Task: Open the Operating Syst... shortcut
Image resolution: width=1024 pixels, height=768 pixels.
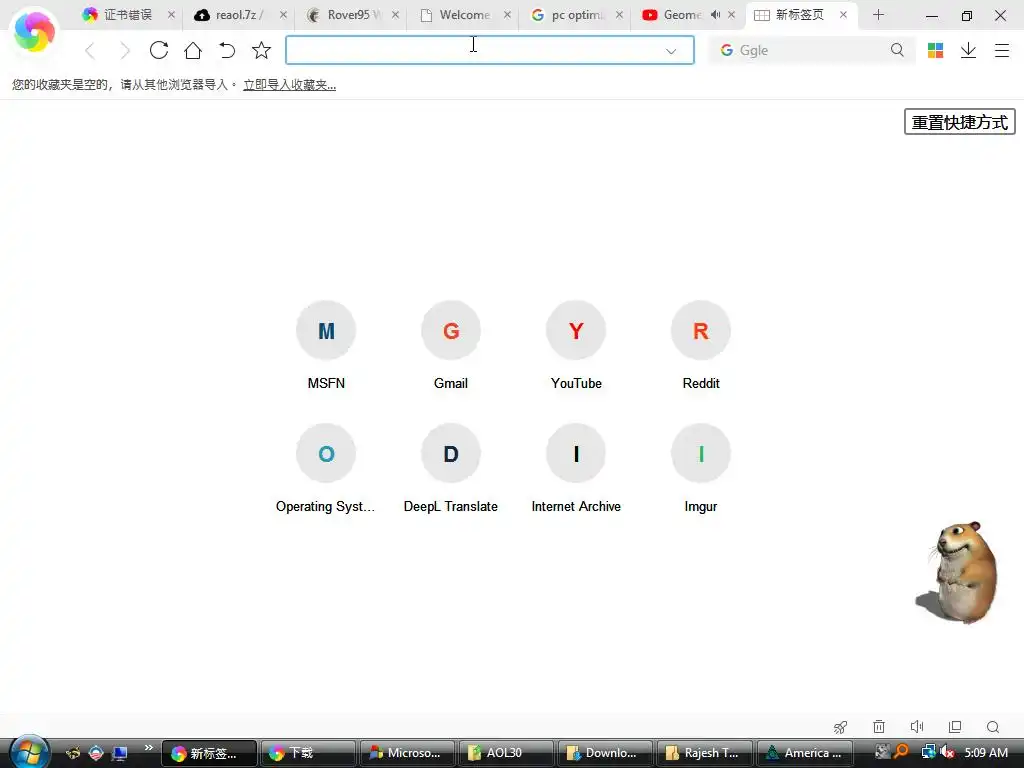Action: click(x=326, y=469)
